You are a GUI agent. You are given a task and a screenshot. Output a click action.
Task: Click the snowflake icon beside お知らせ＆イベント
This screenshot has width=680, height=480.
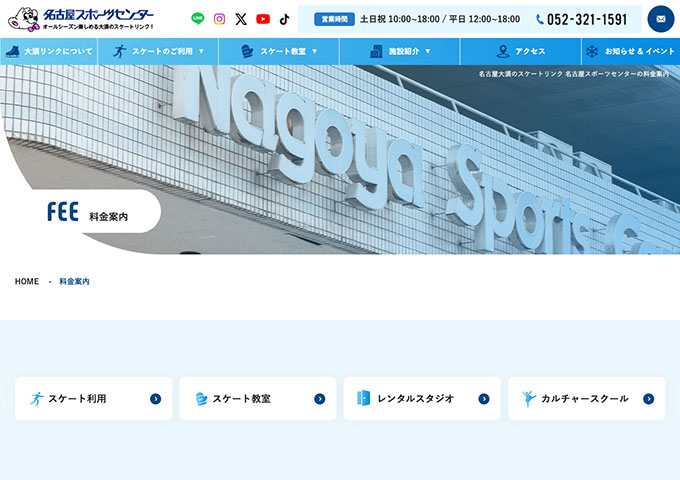pyautogui.click(x=592, y=51)
